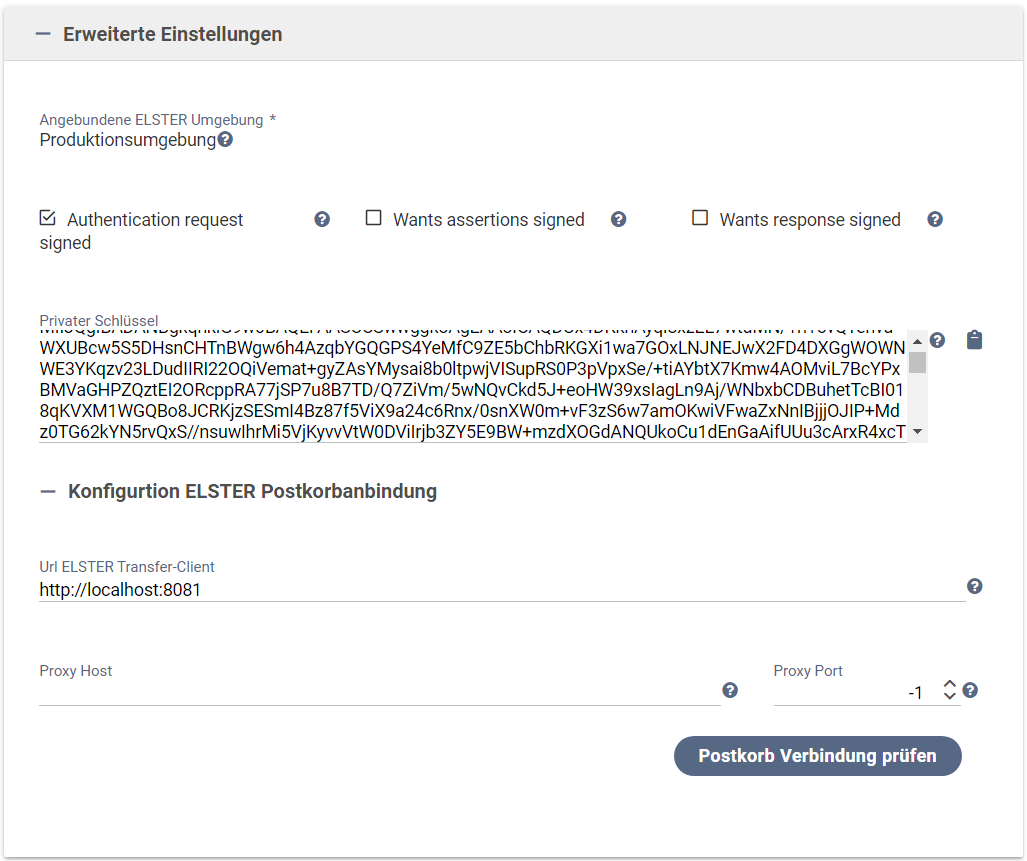Click help icon beside Privater Schlüssel field
The height and width of the screenshot is (861, 1027).
coord(938,340)
